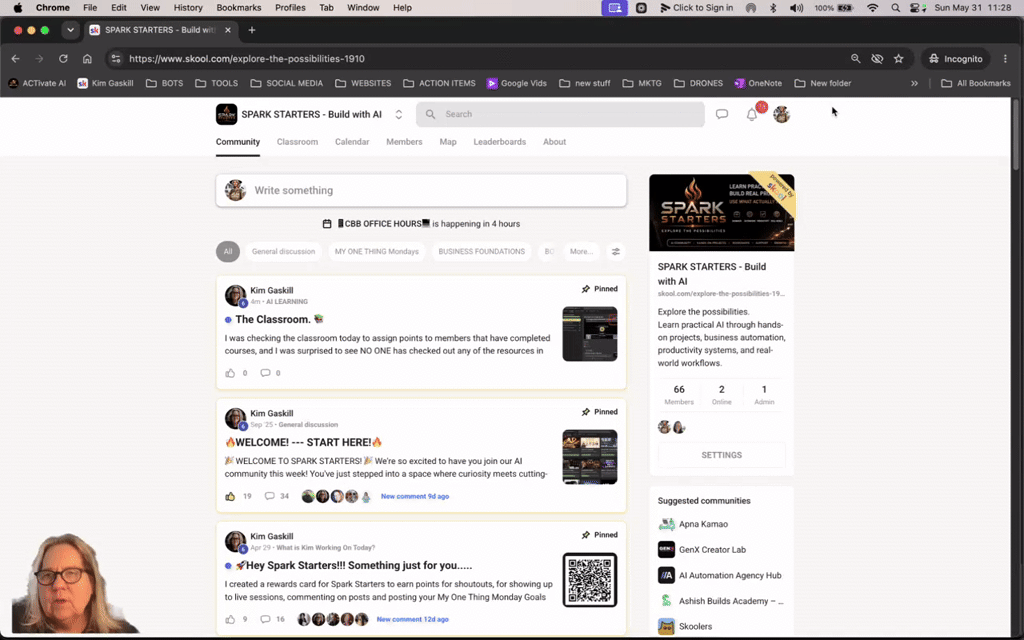Open comments on The Classroom post

(x=265, y=373)
